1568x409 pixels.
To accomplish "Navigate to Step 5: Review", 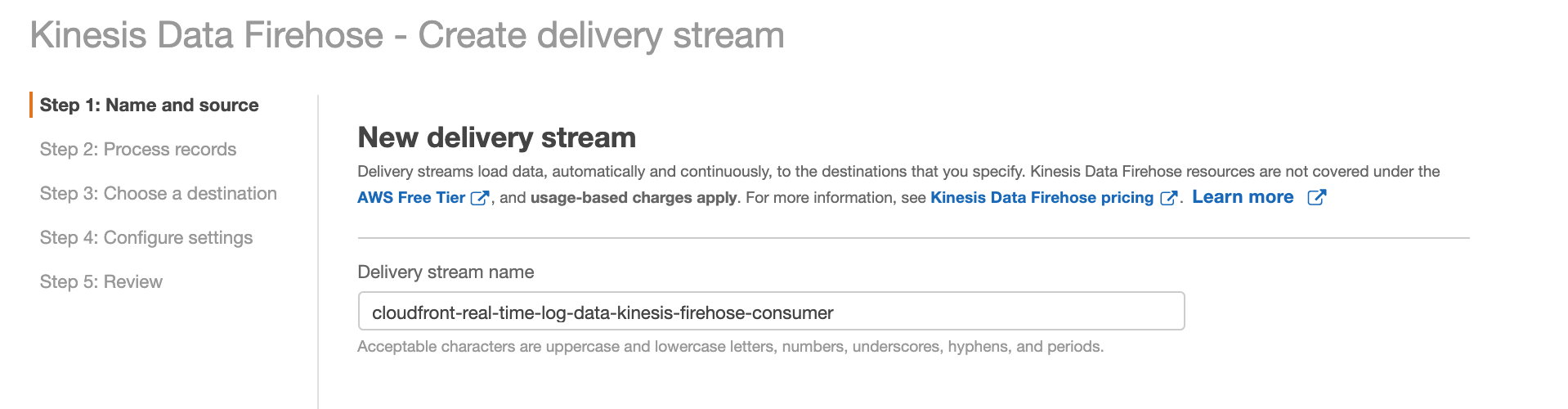I will pos(101,281).
